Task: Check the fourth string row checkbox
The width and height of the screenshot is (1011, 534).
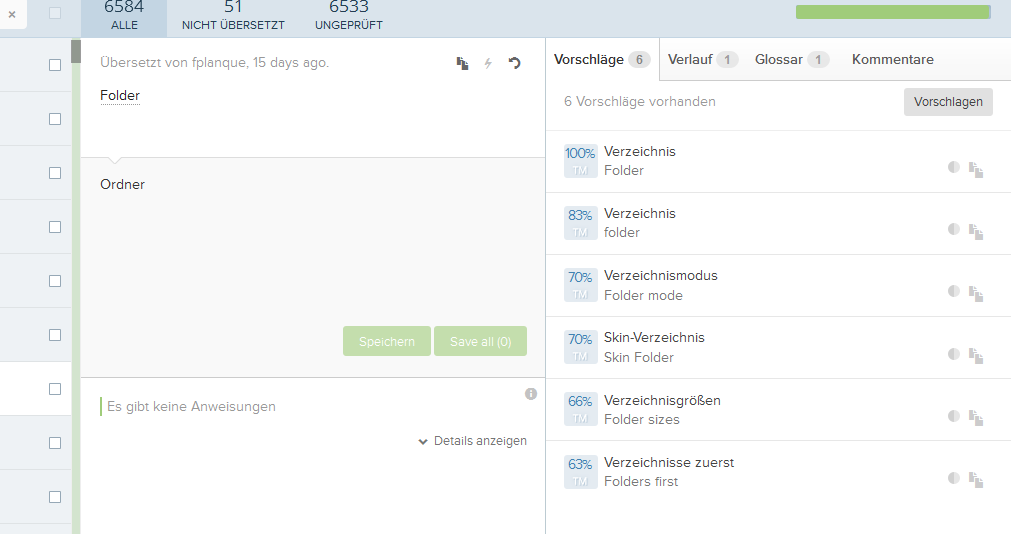Action: coord(55,227)
